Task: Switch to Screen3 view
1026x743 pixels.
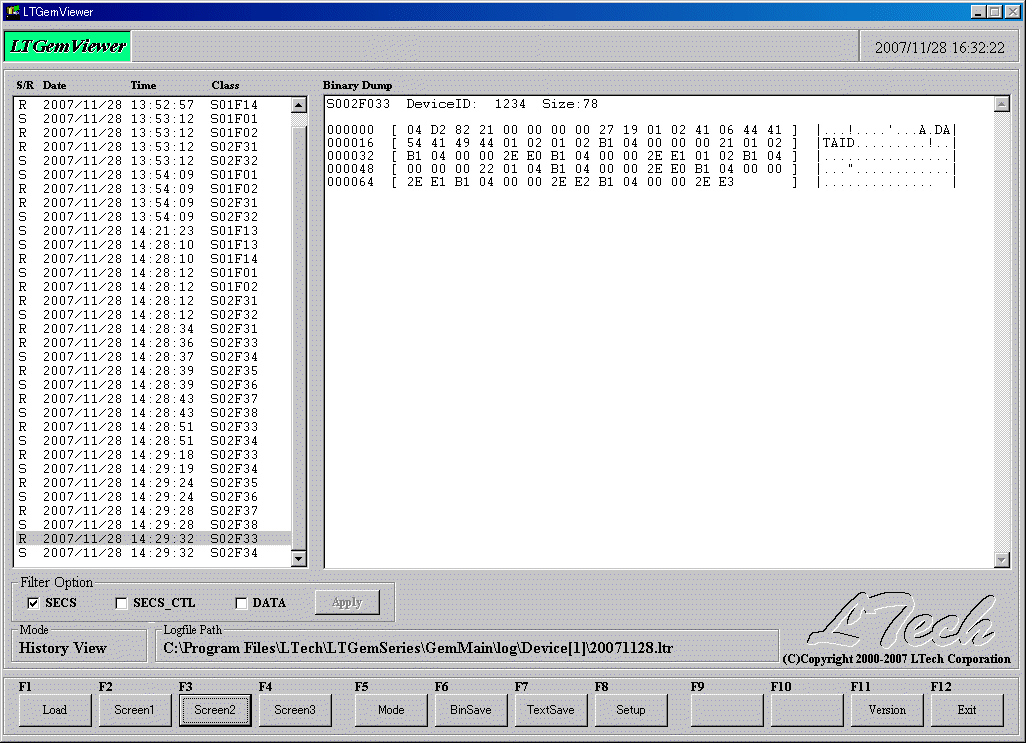Action: pos(294,710)
